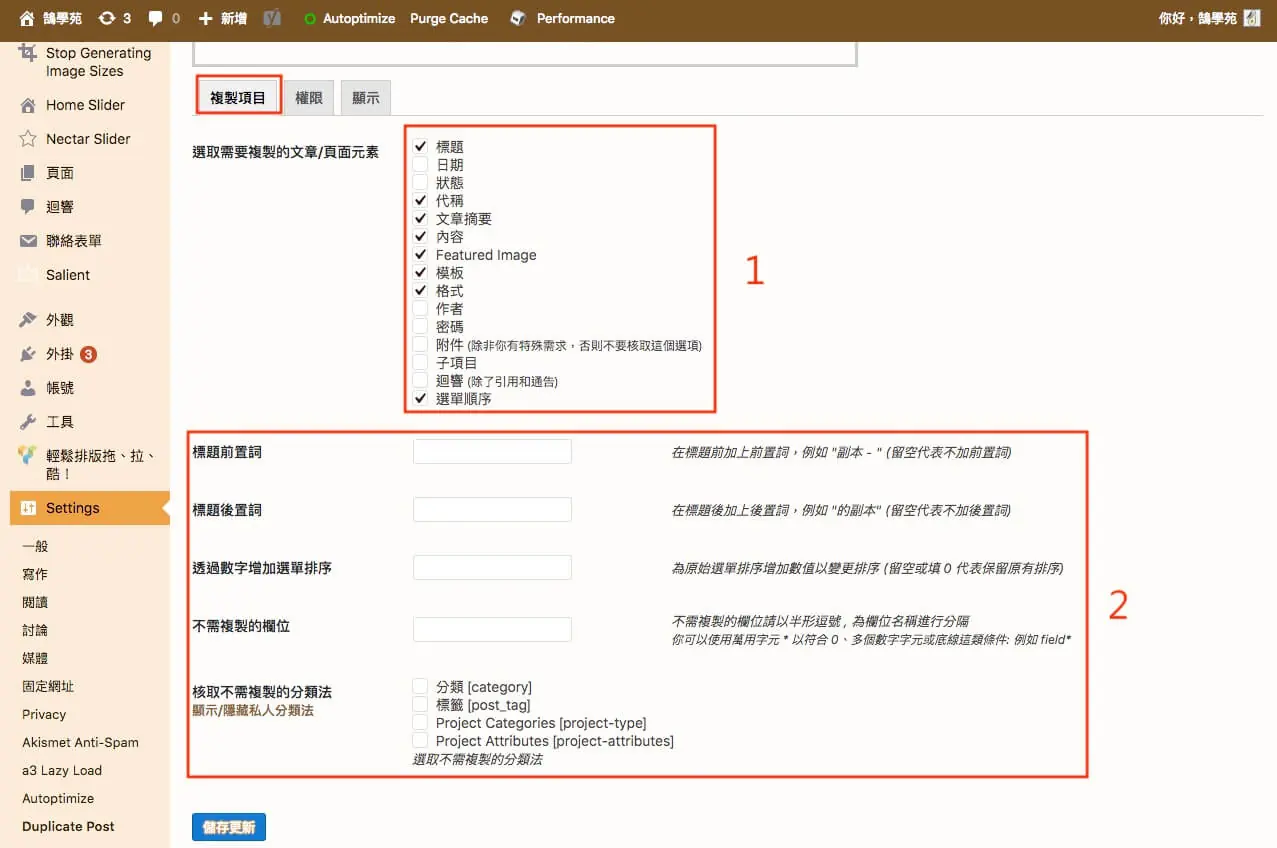This screenshot has height=848, width=1277.
Task: Open the 你好，鵠學苑 account menu
Action: coord(1209,18)
